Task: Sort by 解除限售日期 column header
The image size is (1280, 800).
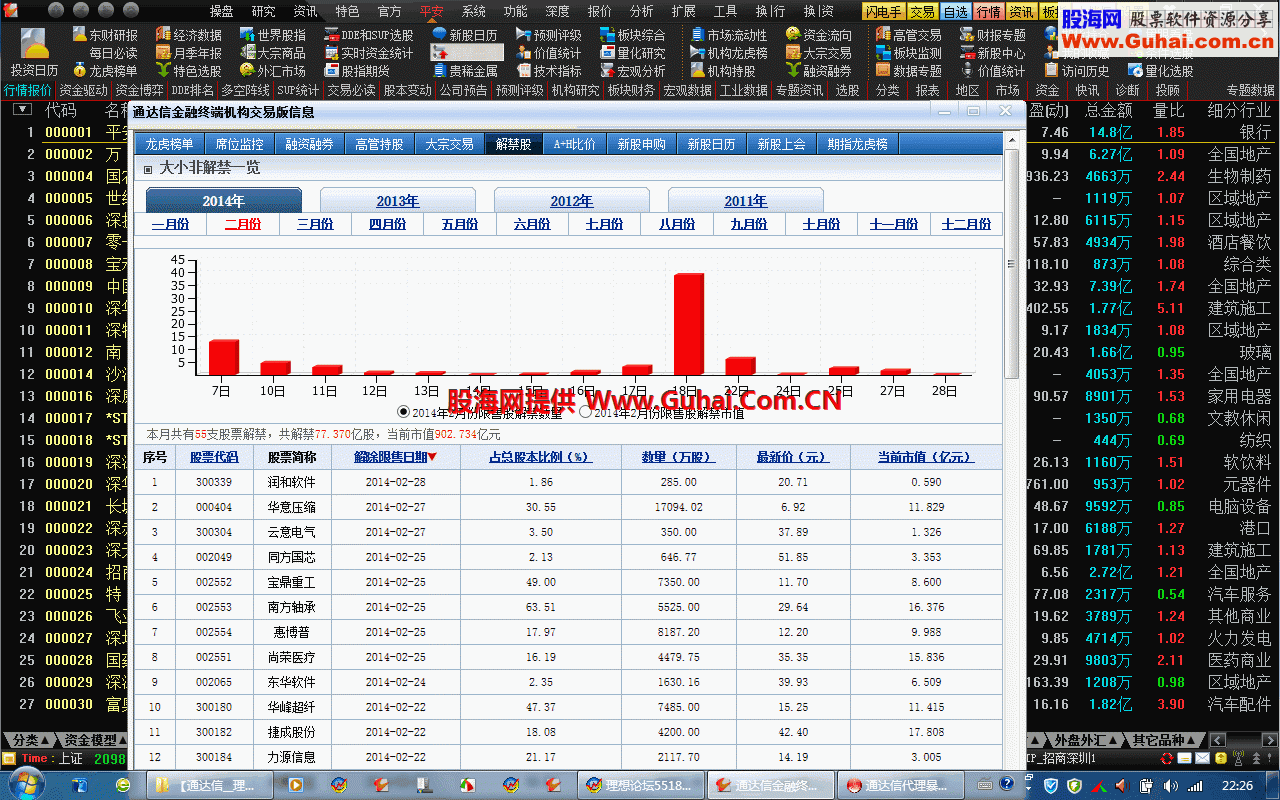Action: pyautogui.click(x=396, y=457)
